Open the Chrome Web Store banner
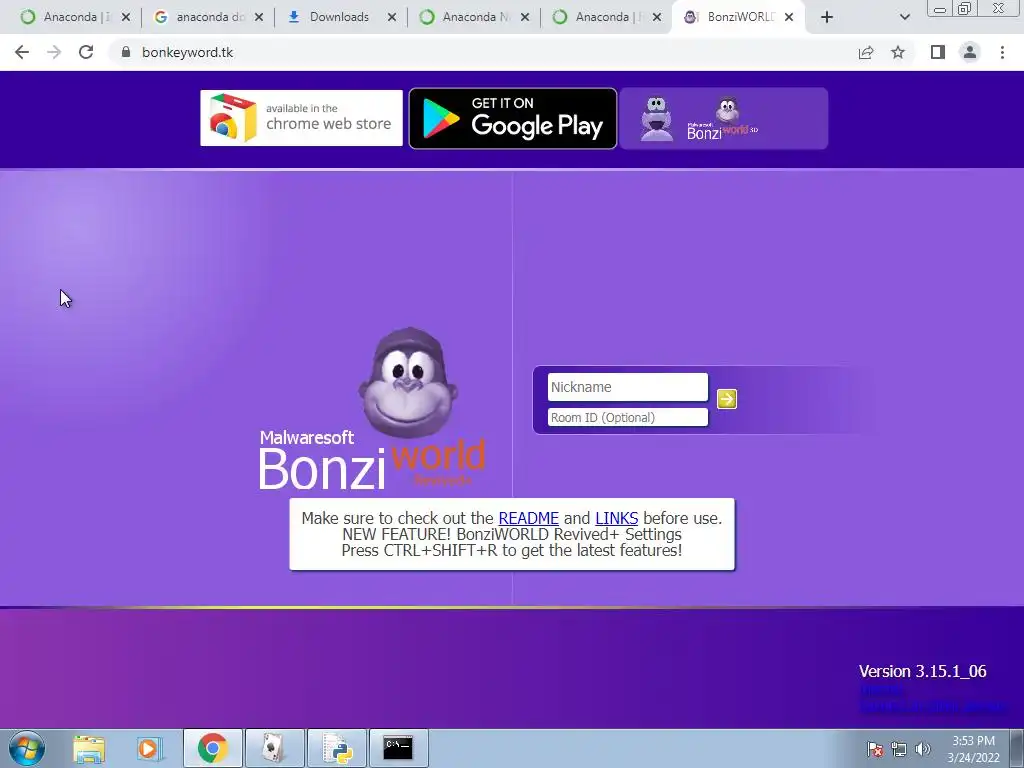1024x768 pixels. click(x=301, y=118)
